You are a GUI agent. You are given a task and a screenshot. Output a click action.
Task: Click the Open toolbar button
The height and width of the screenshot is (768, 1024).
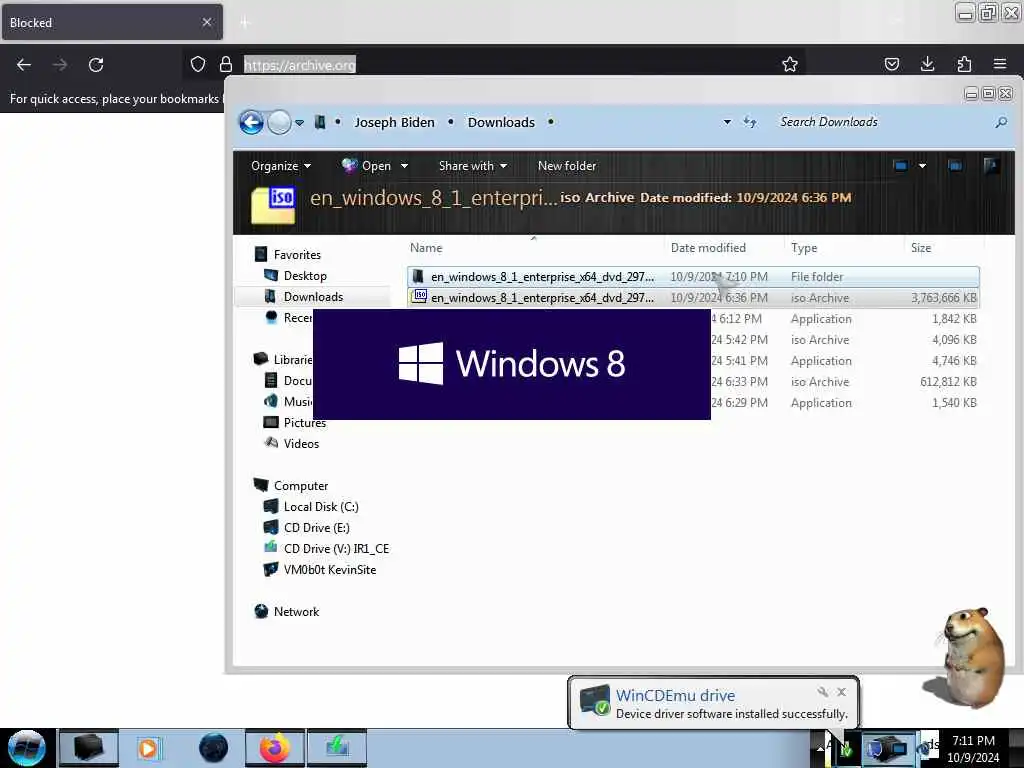[x=366, y=166]
